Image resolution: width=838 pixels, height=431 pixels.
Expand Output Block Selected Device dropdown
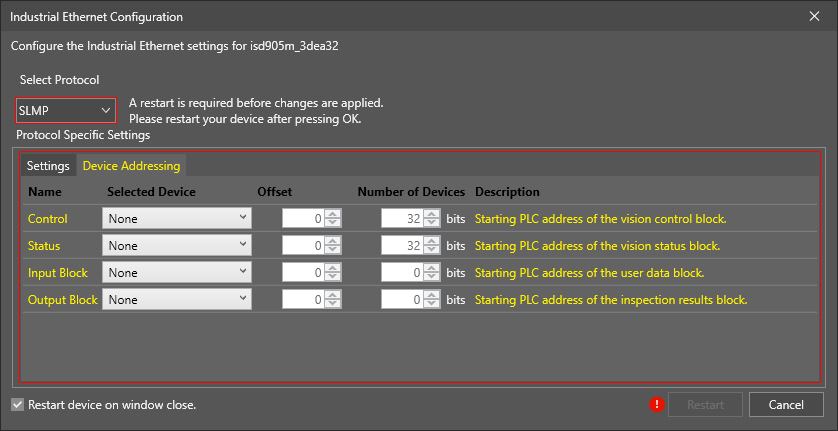[x=176, y=299]
